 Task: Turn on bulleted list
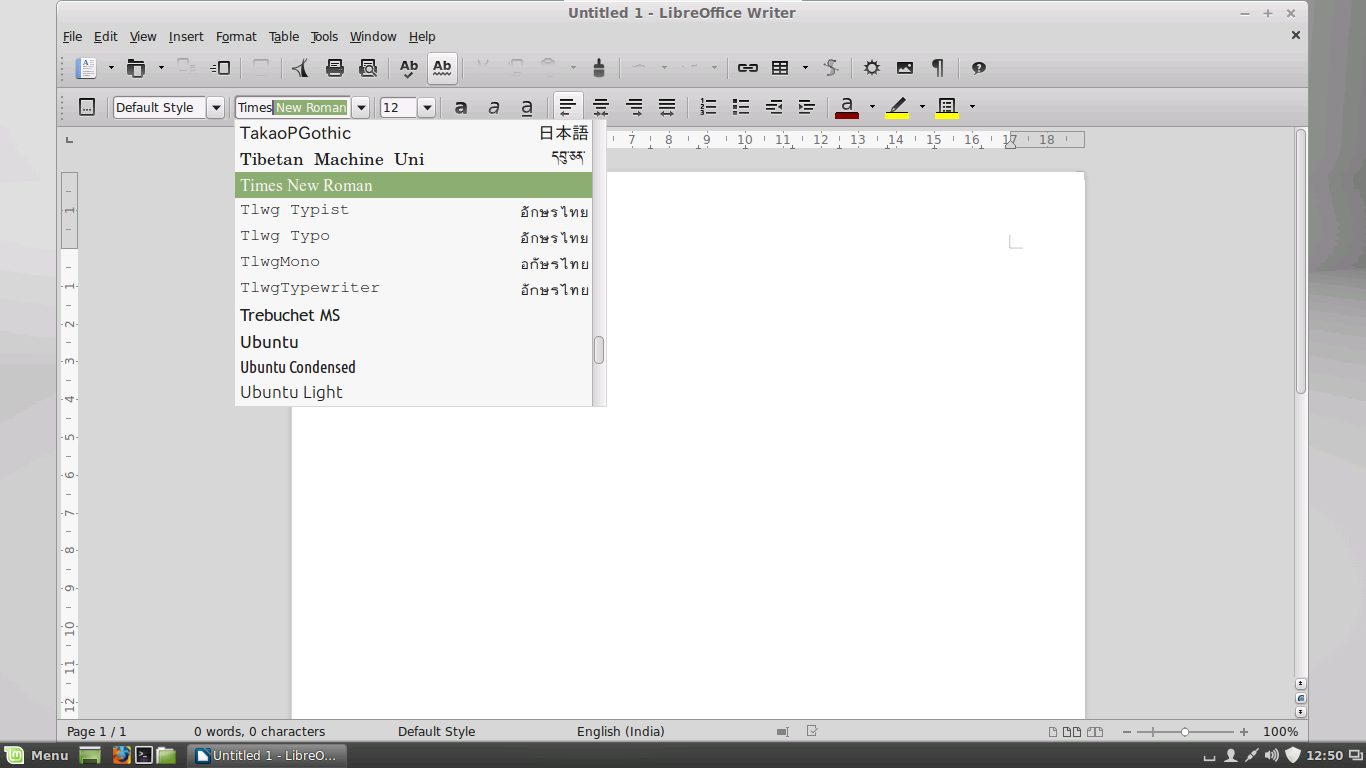click(x=741, y=107)
